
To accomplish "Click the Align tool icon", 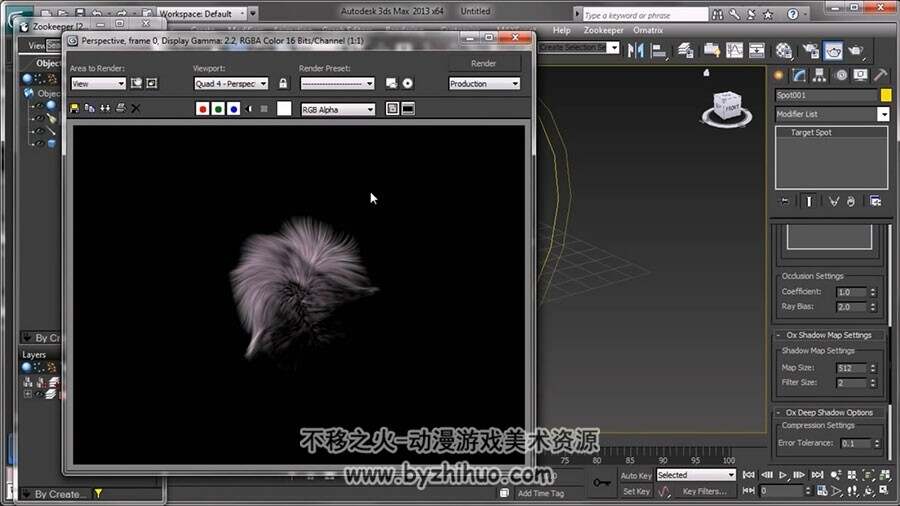I will [659, 51].
